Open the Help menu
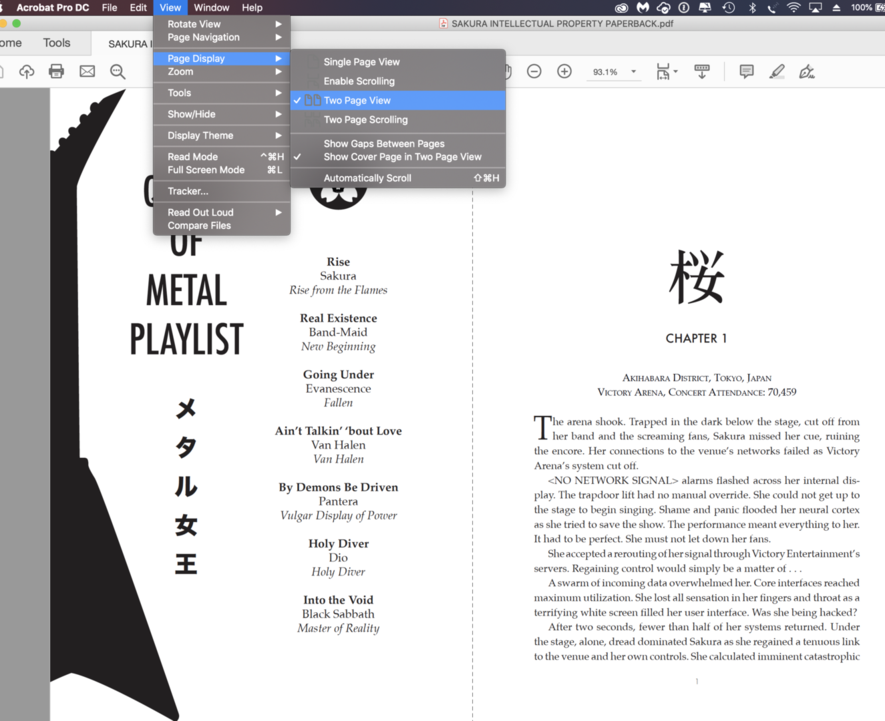Viewport: 885px width, 721px height. (x=252, y=7)
